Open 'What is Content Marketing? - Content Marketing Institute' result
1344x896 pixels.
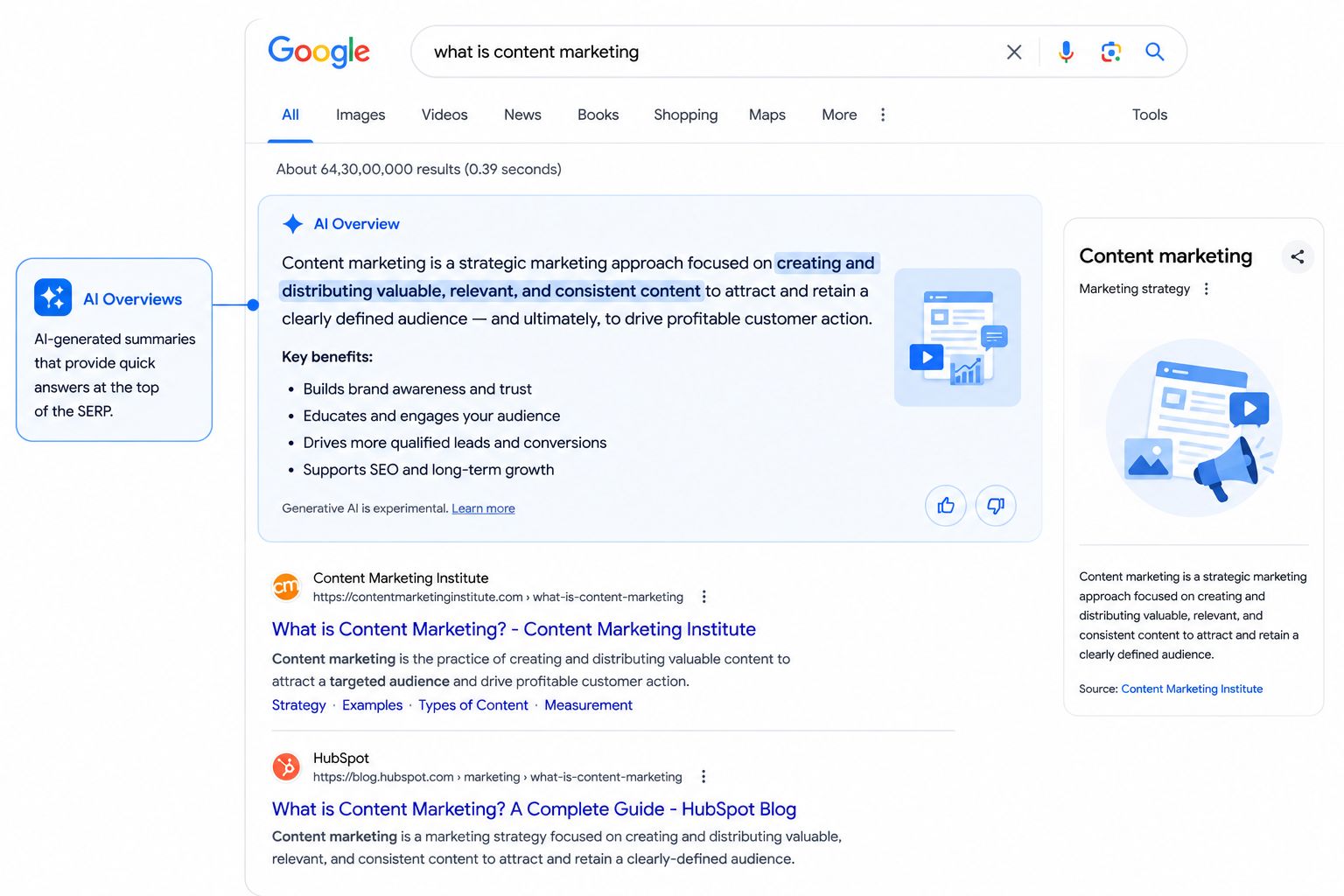[514, 629]
